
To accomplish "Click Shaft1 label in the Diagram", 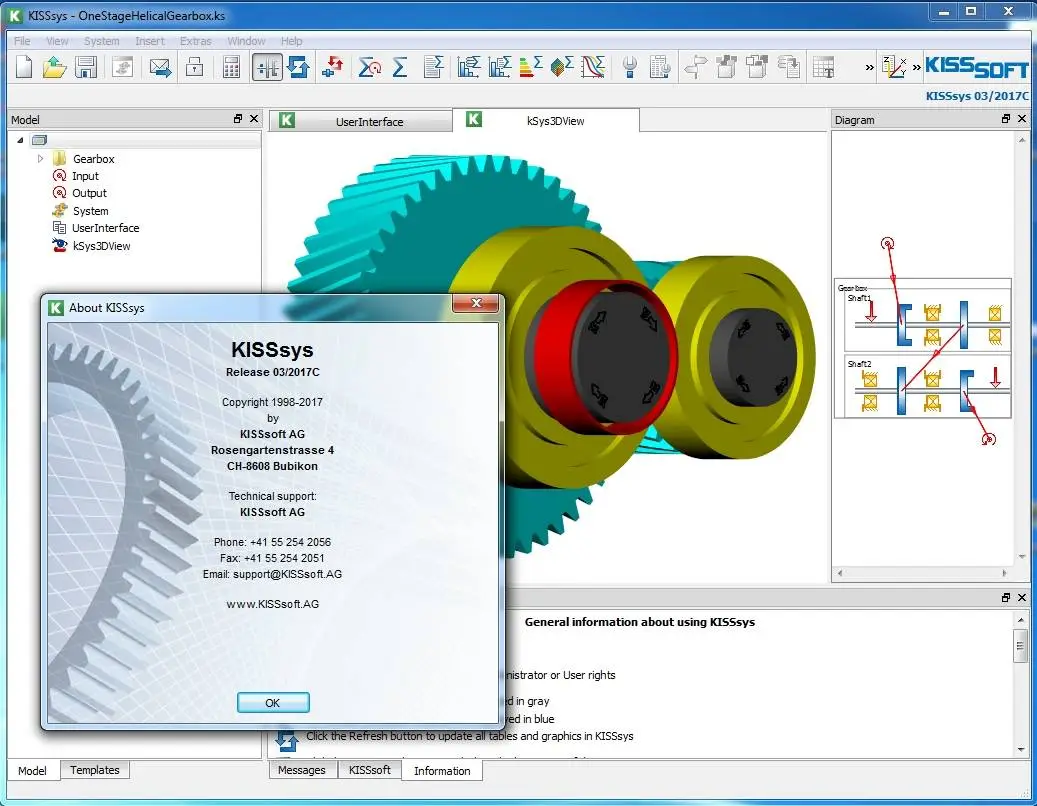I will [x=859, y=298].
